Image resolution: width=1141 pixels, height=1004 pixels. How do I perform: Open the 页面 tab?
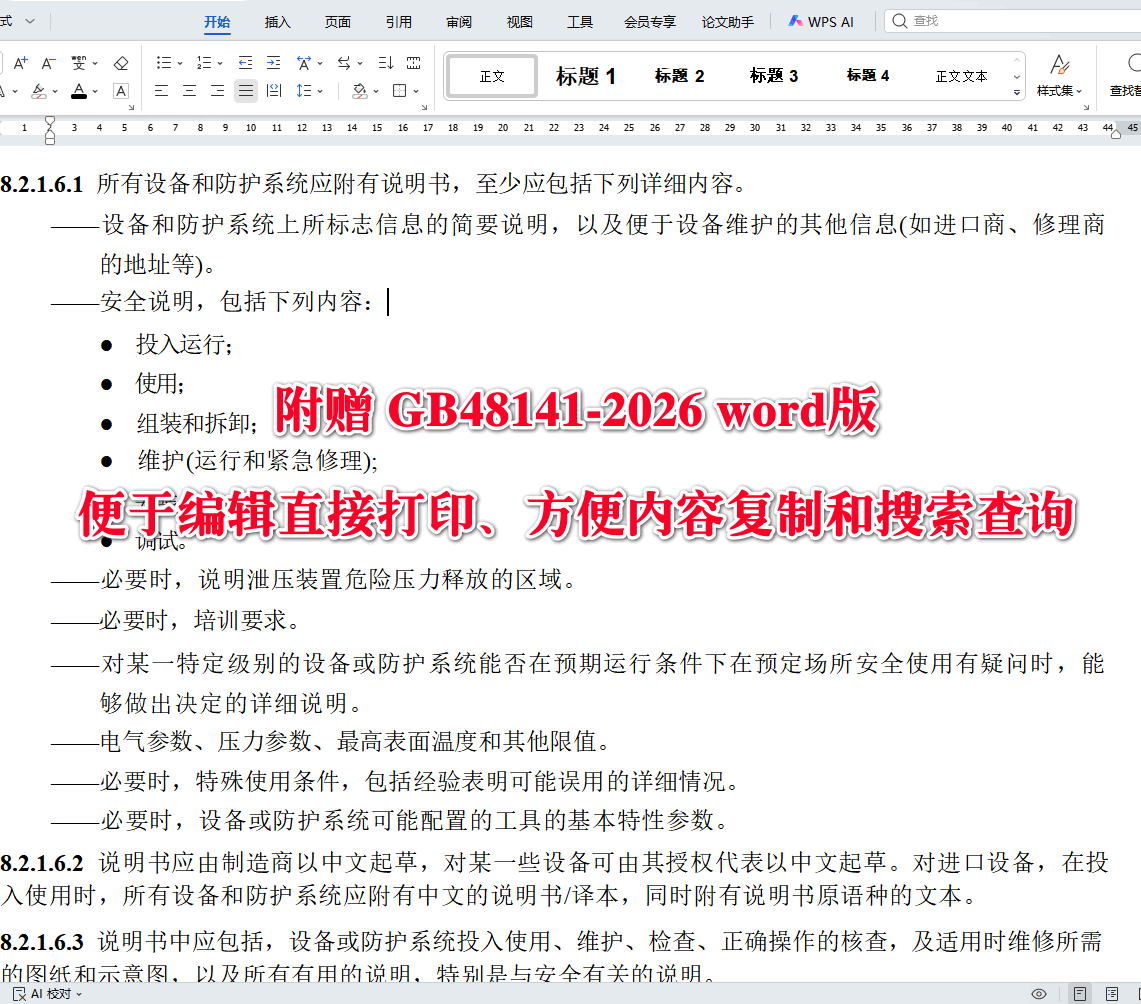pos(338,22)
